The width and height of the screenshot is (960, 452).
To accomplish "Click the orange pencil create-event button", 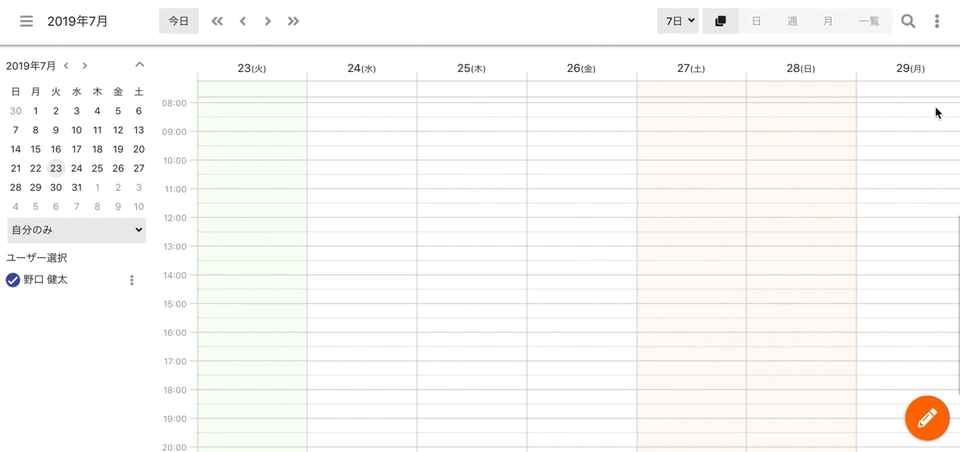I will click(x=927, y=418).
